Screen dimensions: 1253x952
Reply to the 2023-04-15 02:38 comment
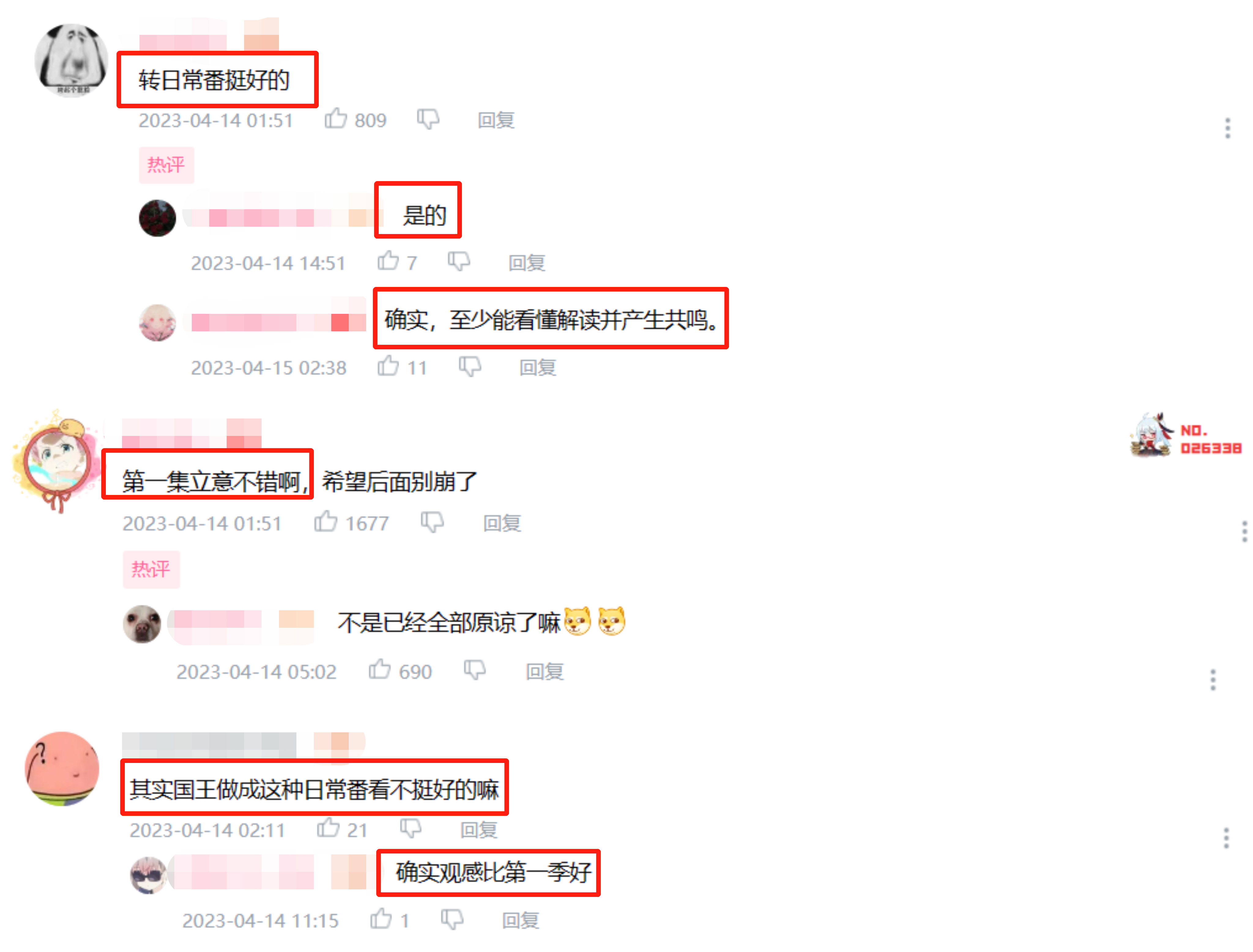[538, 367]
